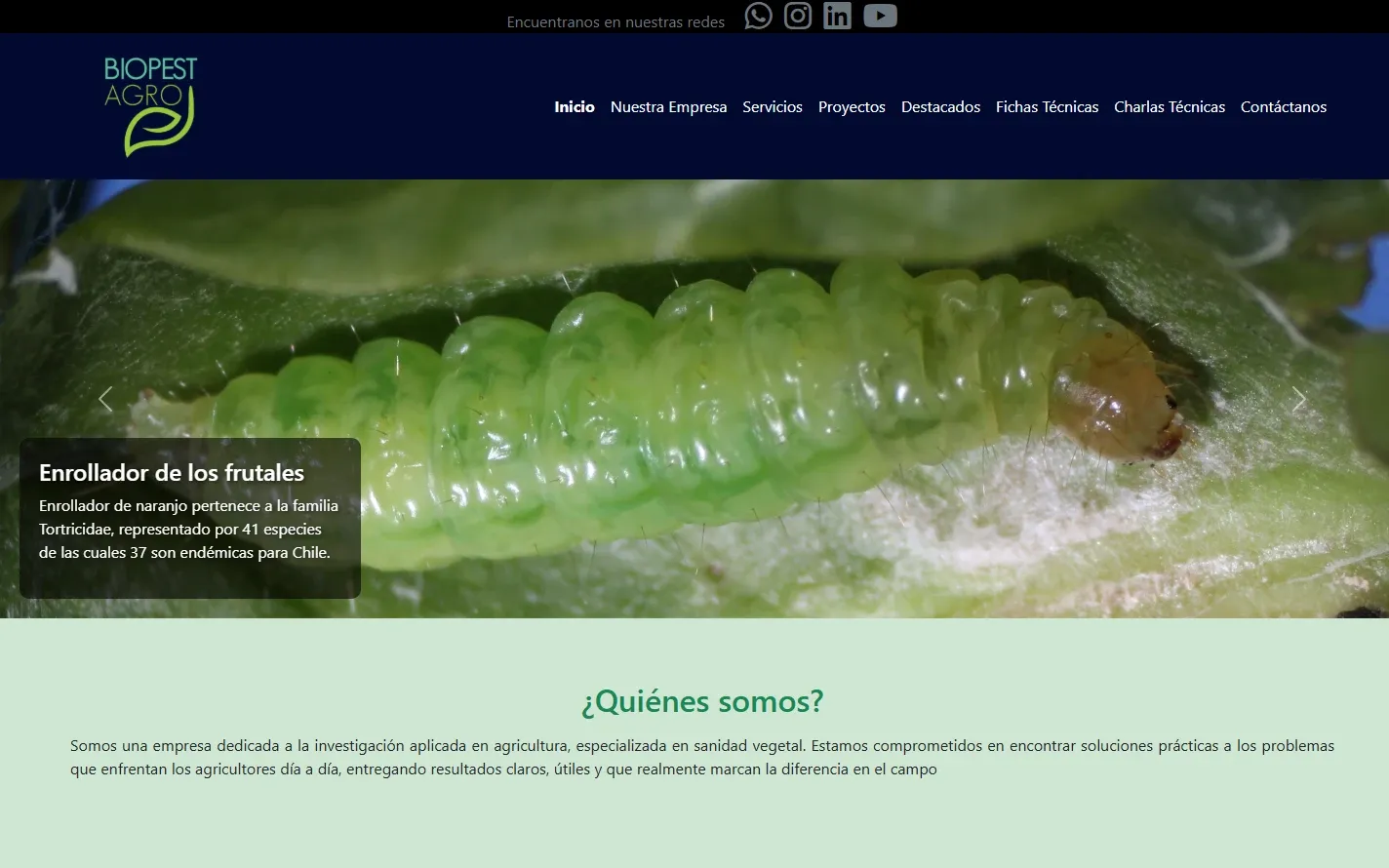
Task: Open the Contáctanos menu item
Action: point(1284,107)
